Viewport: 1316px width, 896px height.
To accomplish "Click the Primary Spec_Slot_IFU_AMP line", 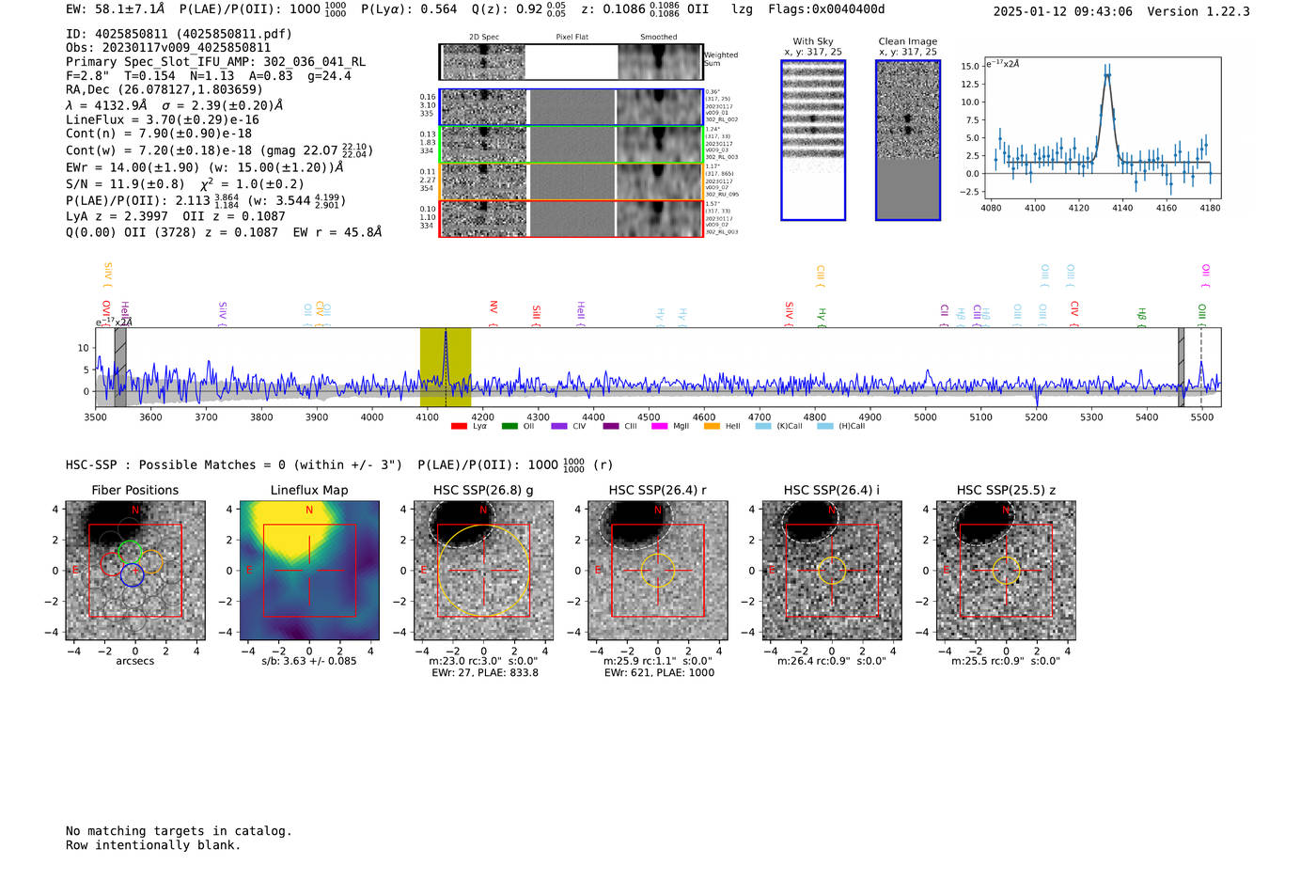I will [x=215, y=62].
